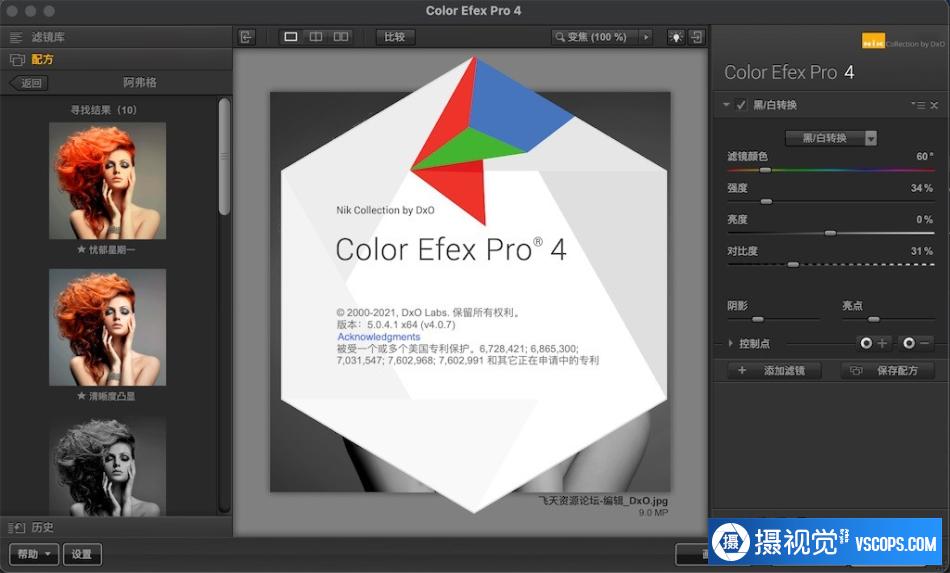Click the 滤镜颜色 hue slider handle
Viewport: 950px width, 573px height.
click(765, 170)
